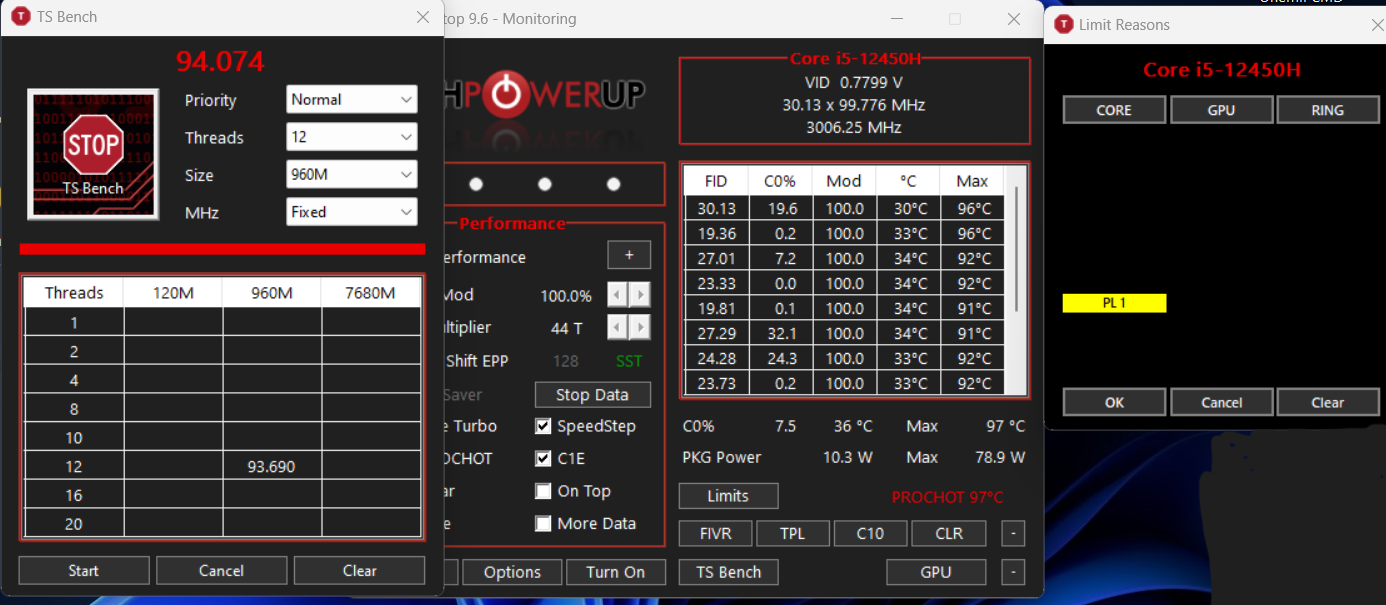Close the ThrottleStop Monitoring window

[x=1014, y=19]
